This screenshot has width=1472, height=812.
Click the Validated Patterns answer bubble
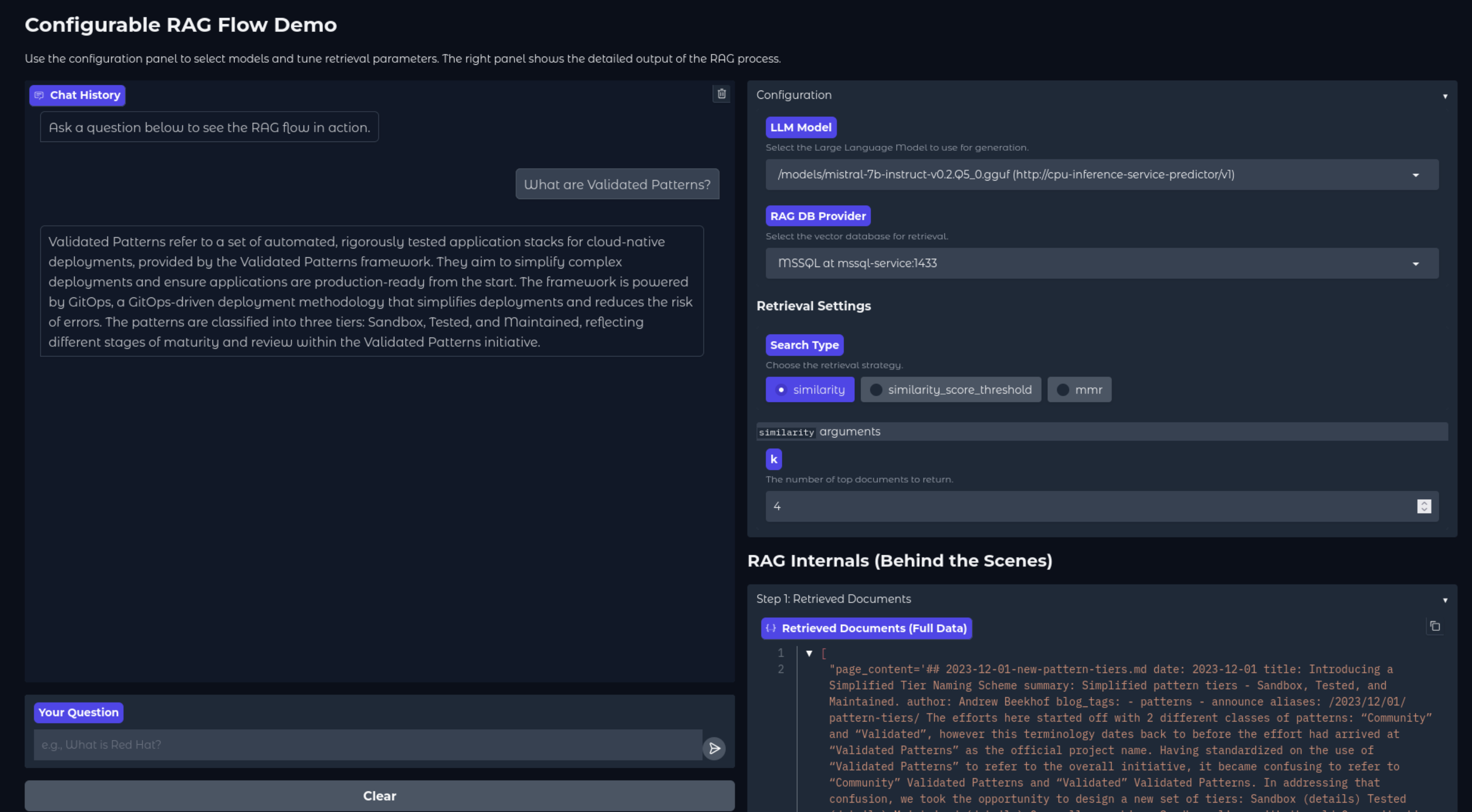pyautogui.click(x=372, y=291)
